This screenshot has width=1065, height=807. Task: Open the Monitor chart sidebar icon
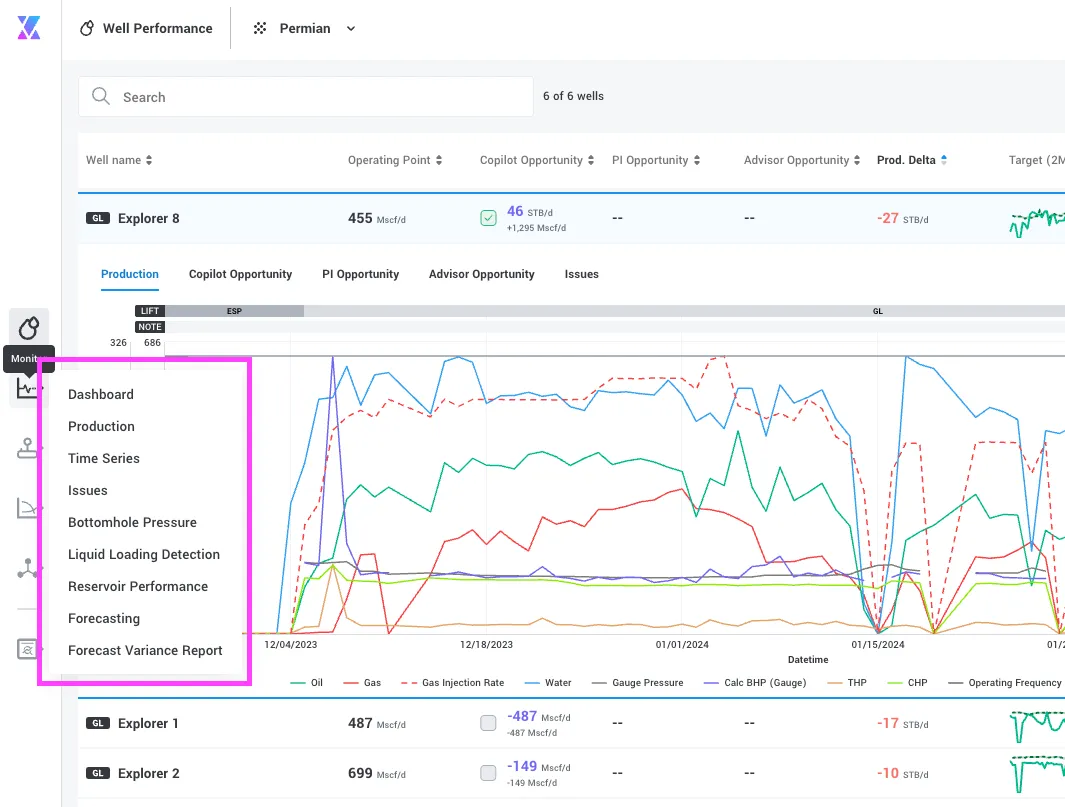pos(26,389)
